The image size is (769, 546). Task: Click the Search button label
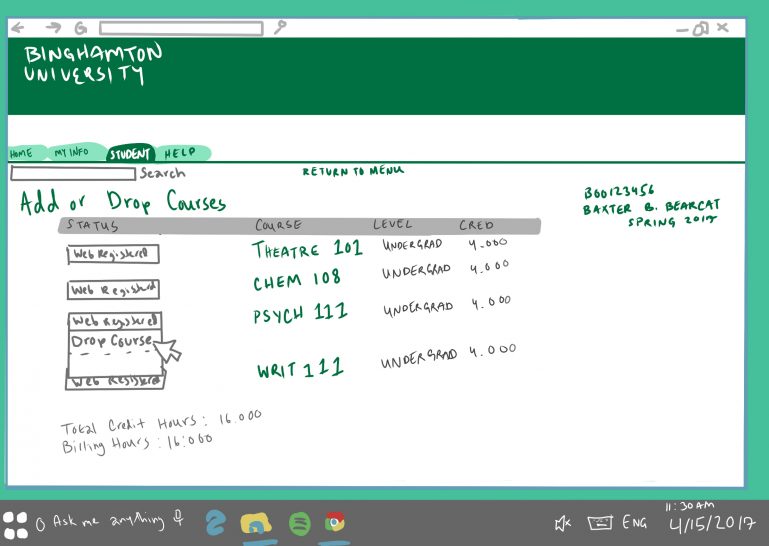point(162,174)
